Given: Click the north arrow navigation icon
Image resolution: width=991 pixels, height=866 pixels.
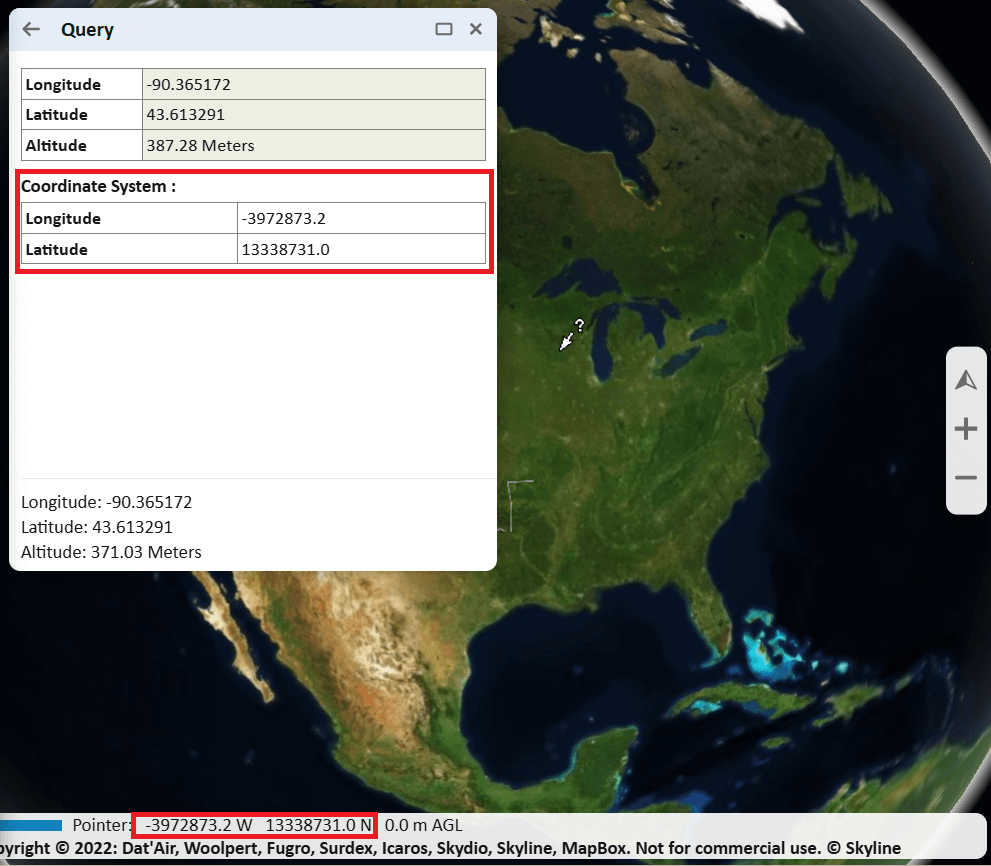Looking at the screenshot, I should [x=965, y=380].
